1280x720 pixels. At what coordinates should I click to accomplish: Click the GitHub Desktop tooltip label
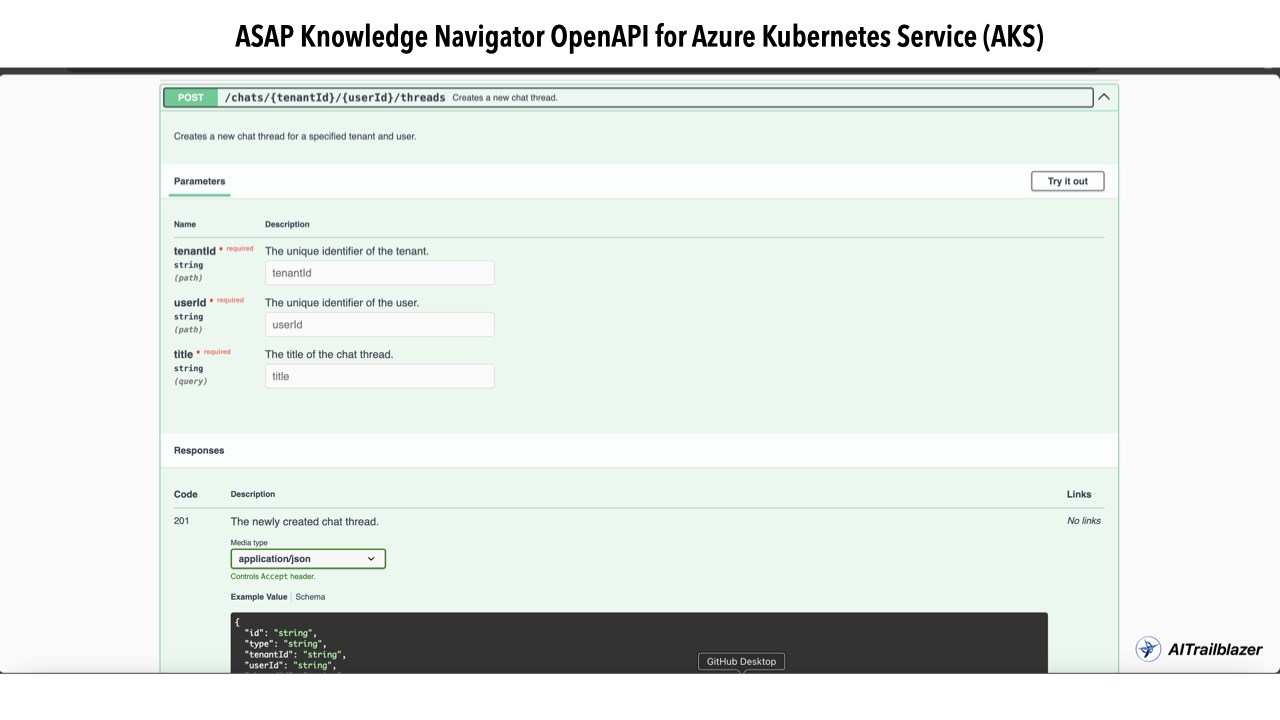click(x=741, y=661)
